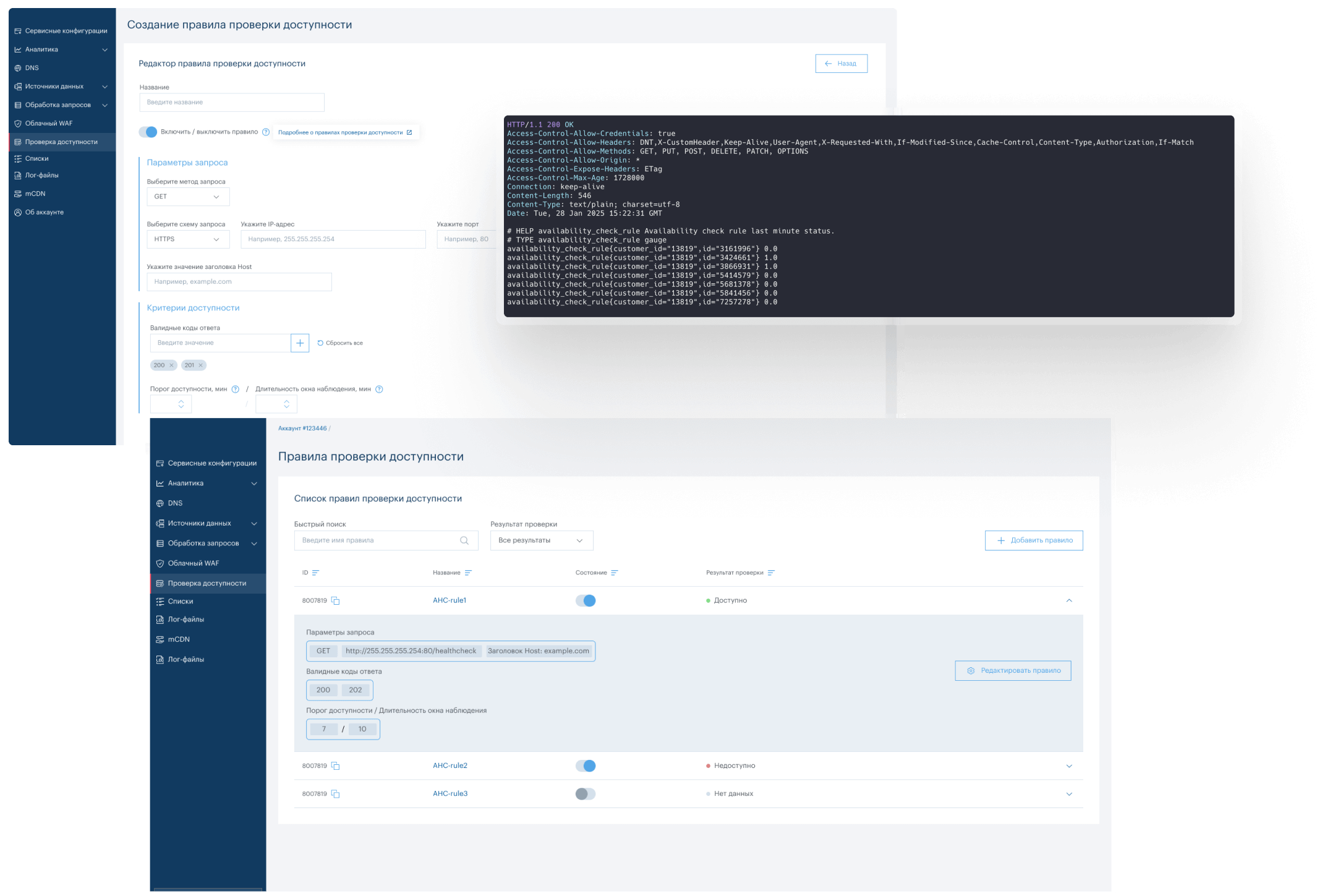Click help icon next to Длительность окна наблюдения
Image resolution: width=1317 pixels, height=896 pixels.
(379, 389)
